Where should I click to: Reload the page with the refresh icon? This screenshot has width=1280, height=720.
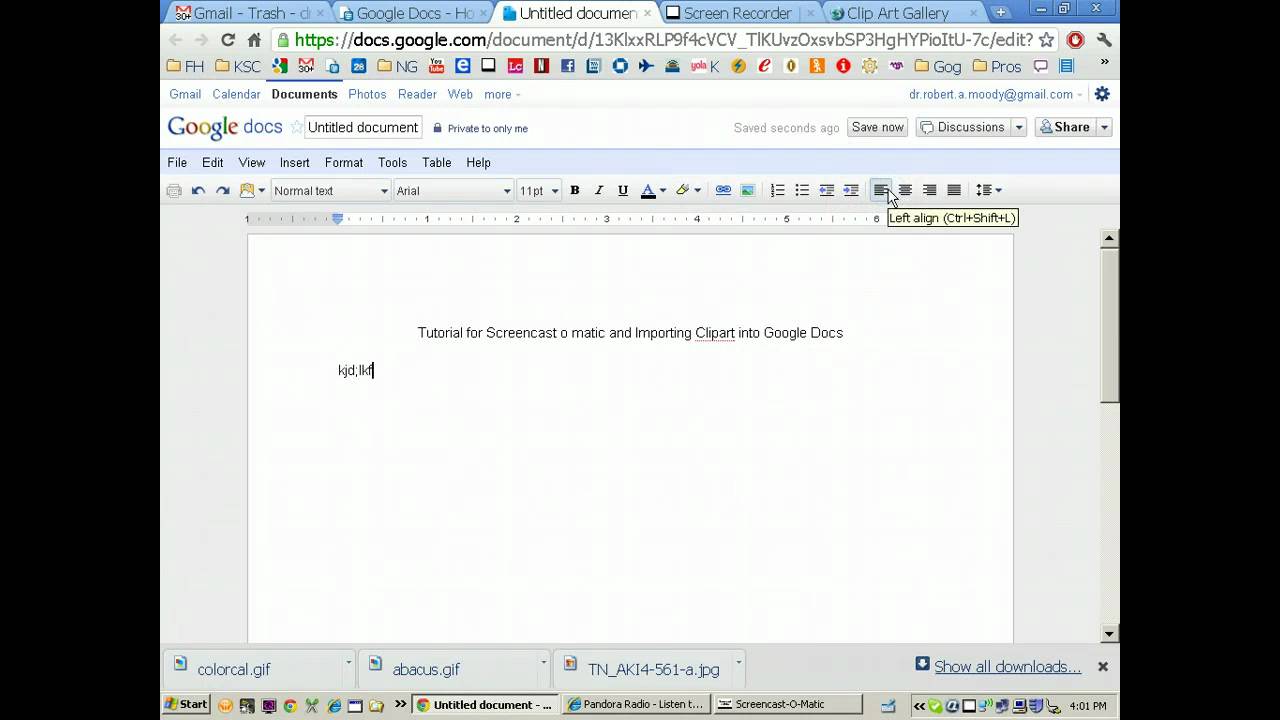pos(228,40)
